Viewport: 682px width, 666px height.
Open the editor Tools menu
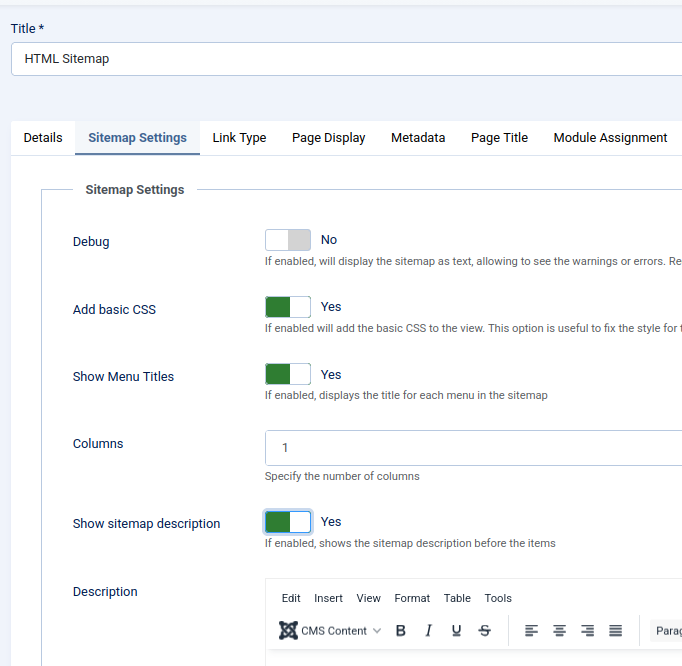(498, 598)
